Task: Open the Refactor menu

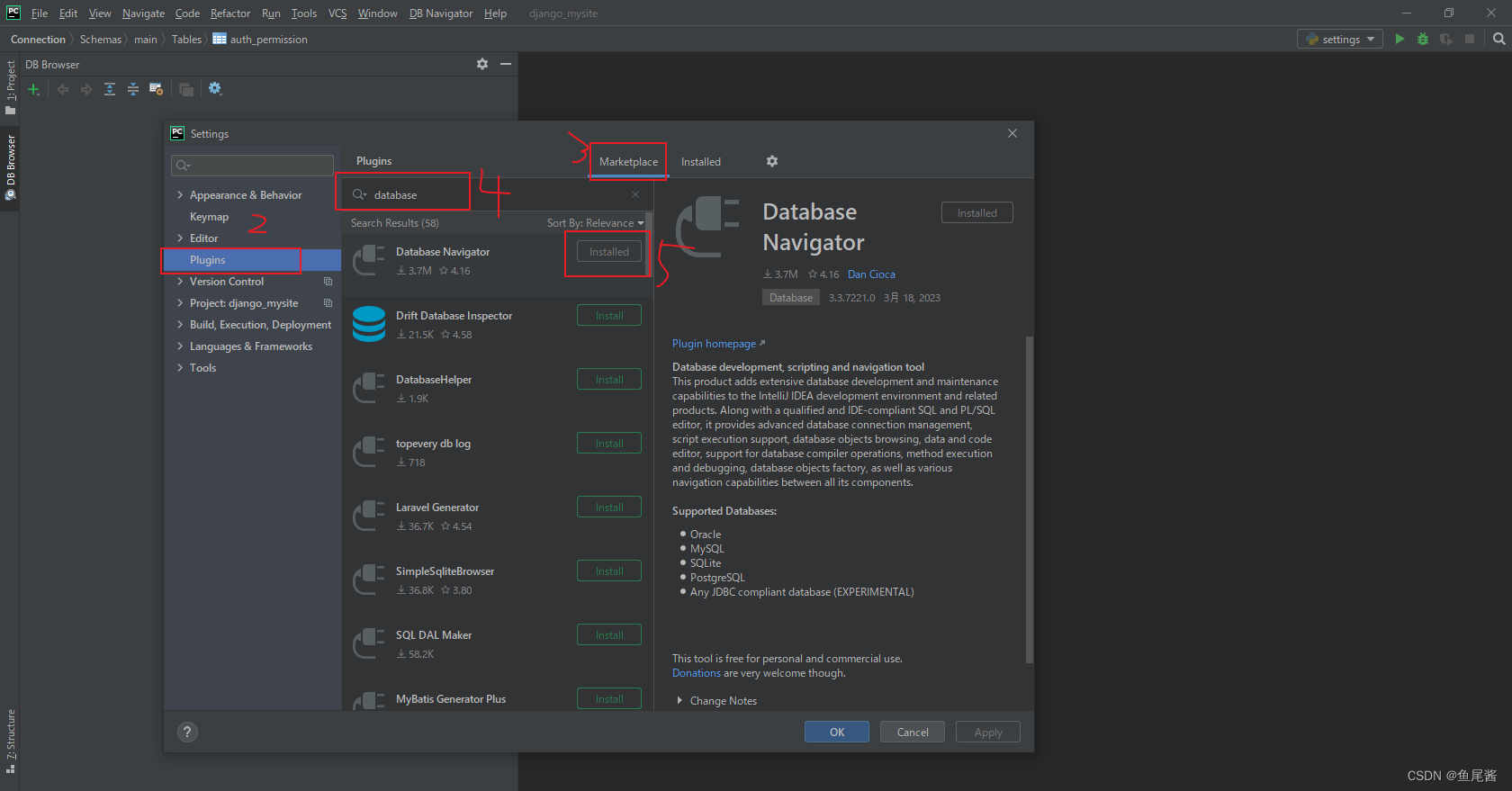Action: (x=230, y=13)
